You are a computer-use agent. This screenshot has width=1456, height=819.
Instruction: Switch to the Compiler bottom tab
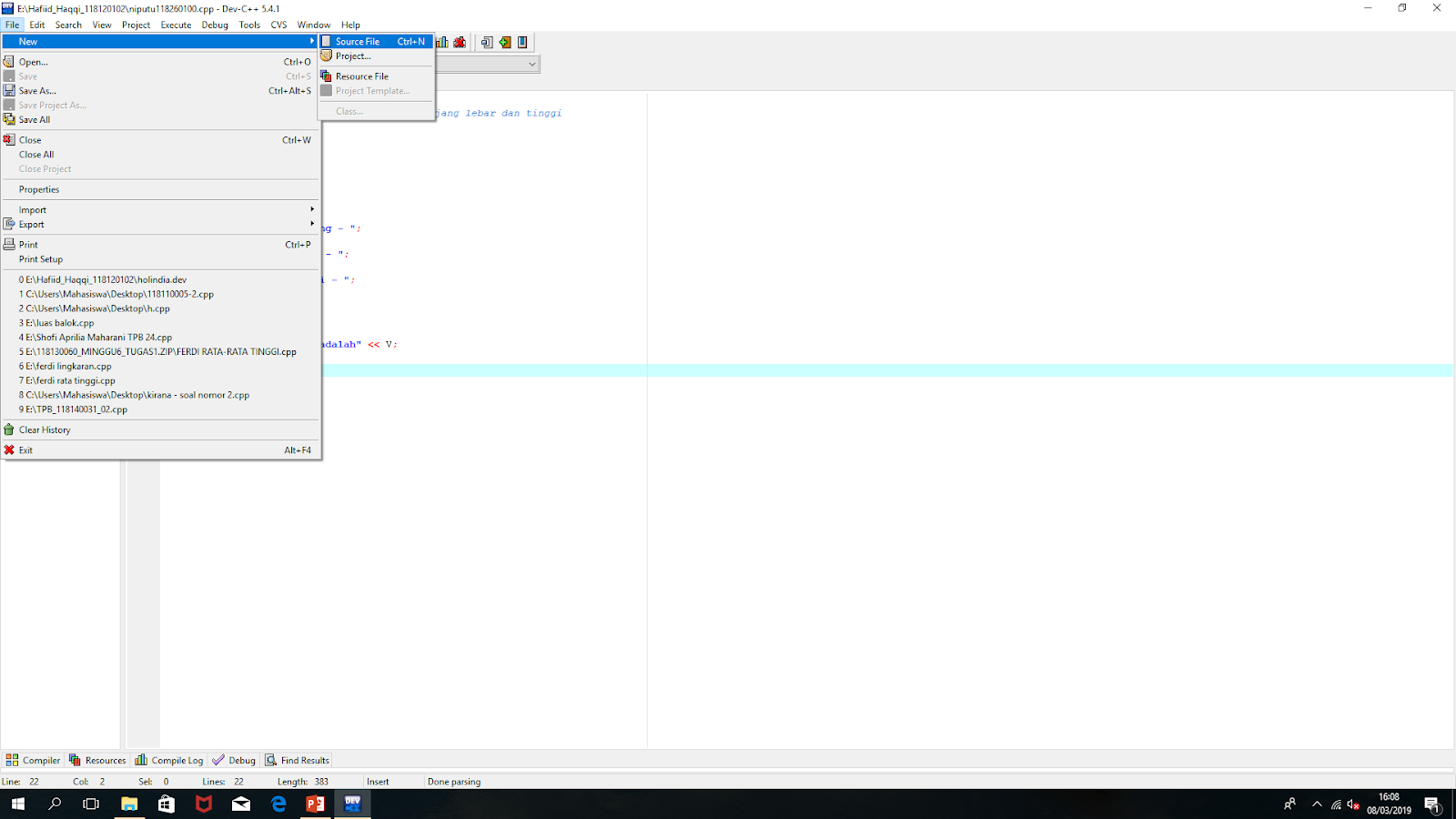coord(33,760)
